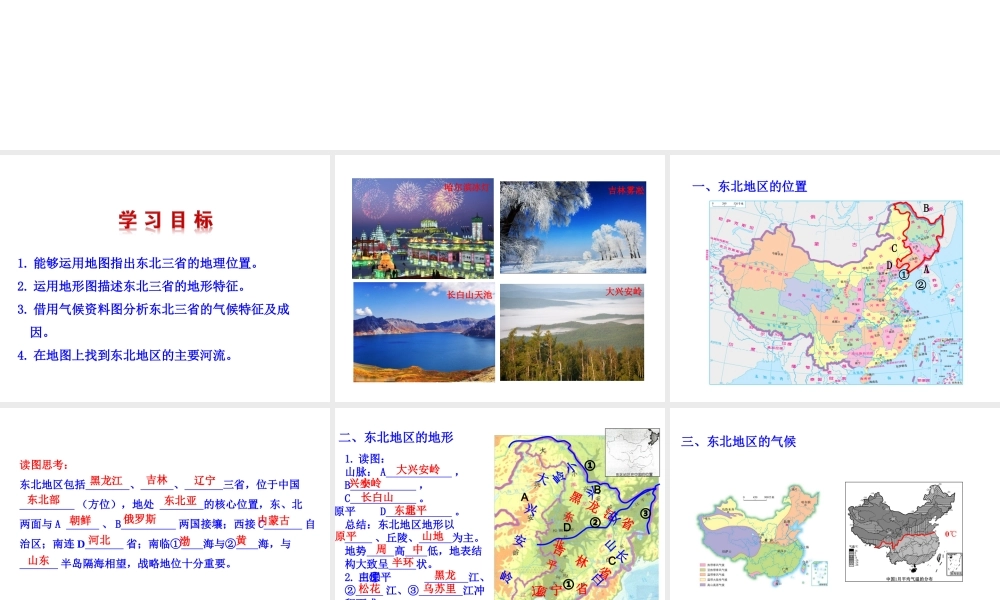Click the red answer 朝鲜

tap(80, 520)
